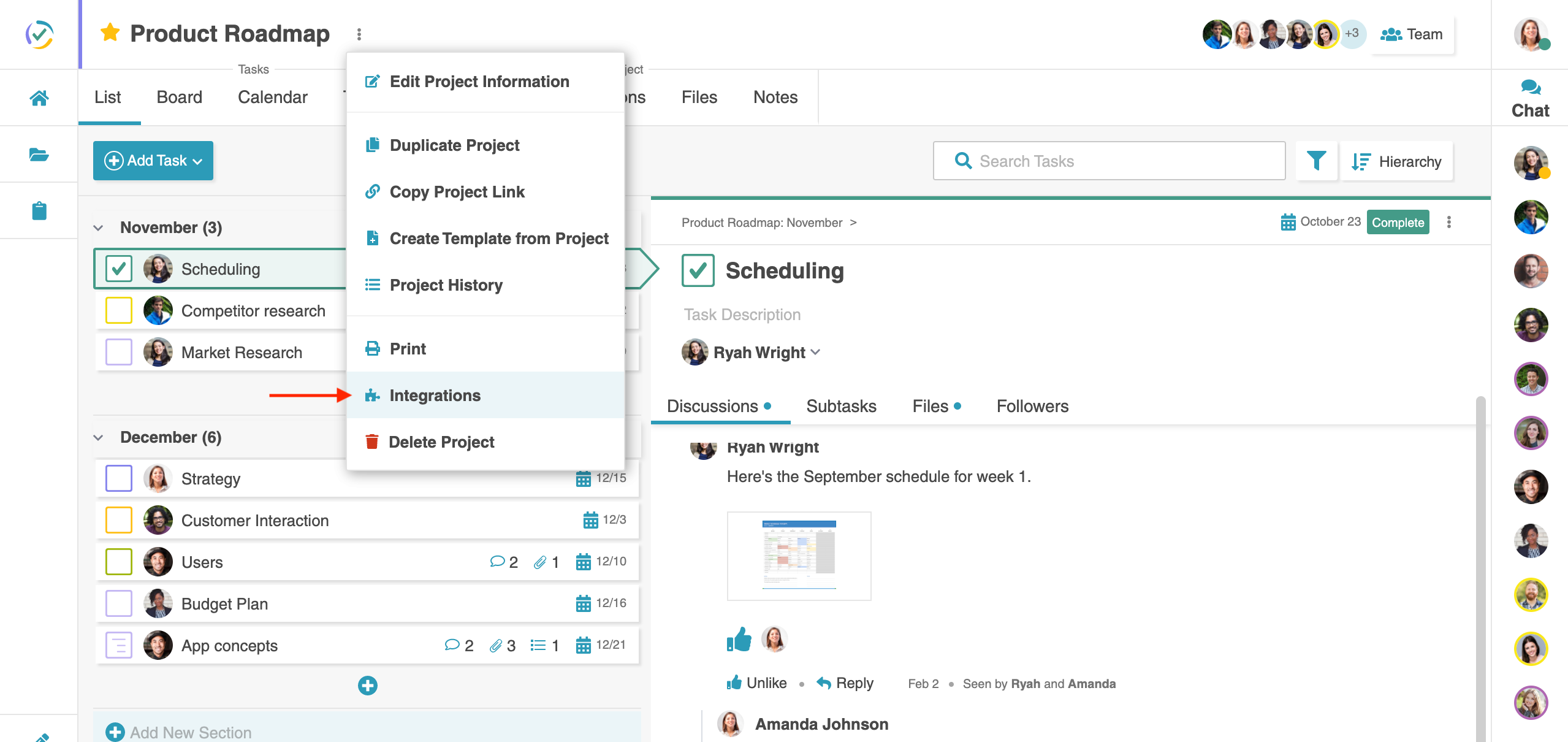1568x742 pixels.
Task: Like Ryah's comment with the thumbs-up icon
Action: (739, 640)
